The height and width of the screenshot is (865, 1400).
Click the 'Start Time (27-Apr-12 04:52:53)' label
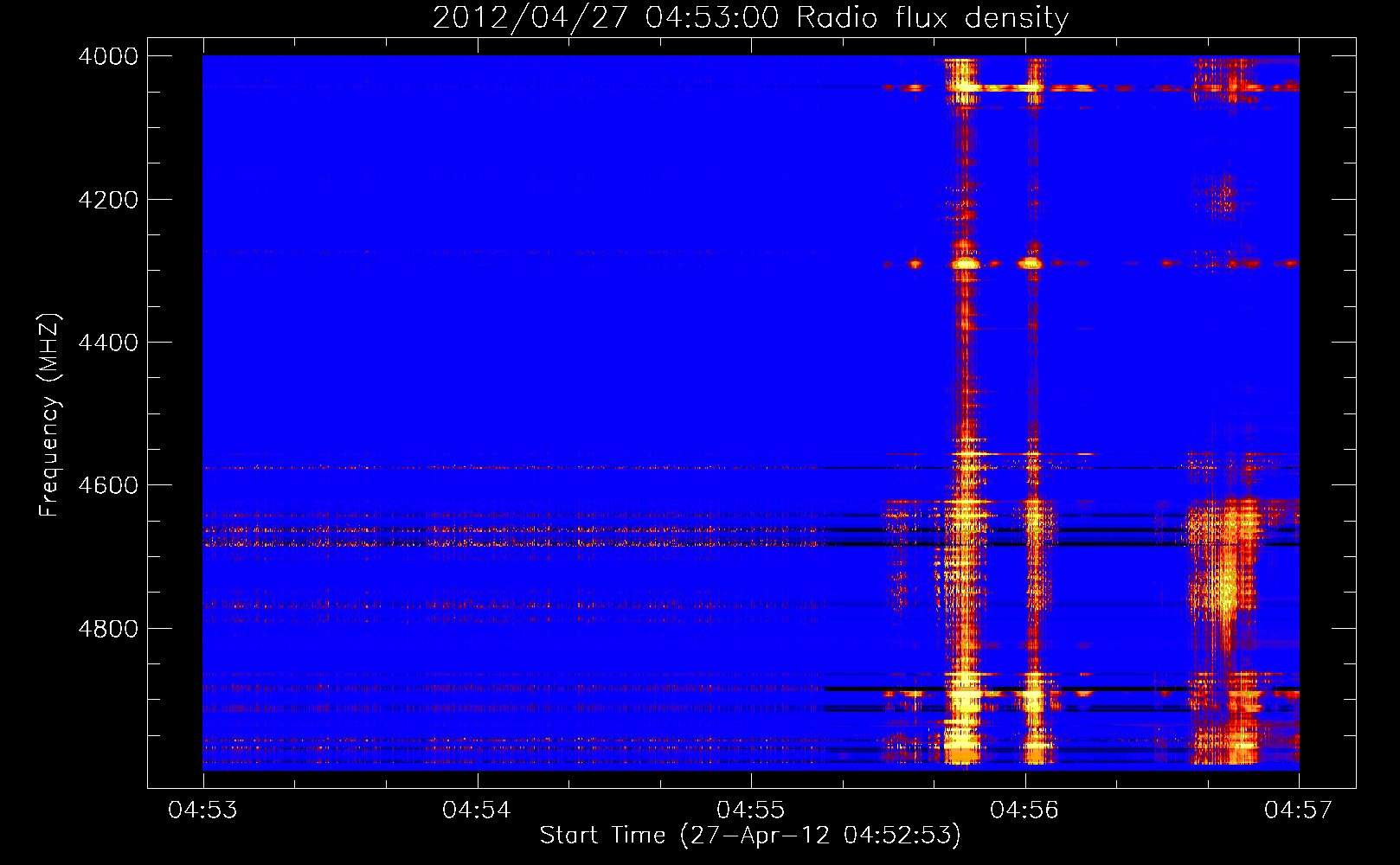[x=750, y=836]
